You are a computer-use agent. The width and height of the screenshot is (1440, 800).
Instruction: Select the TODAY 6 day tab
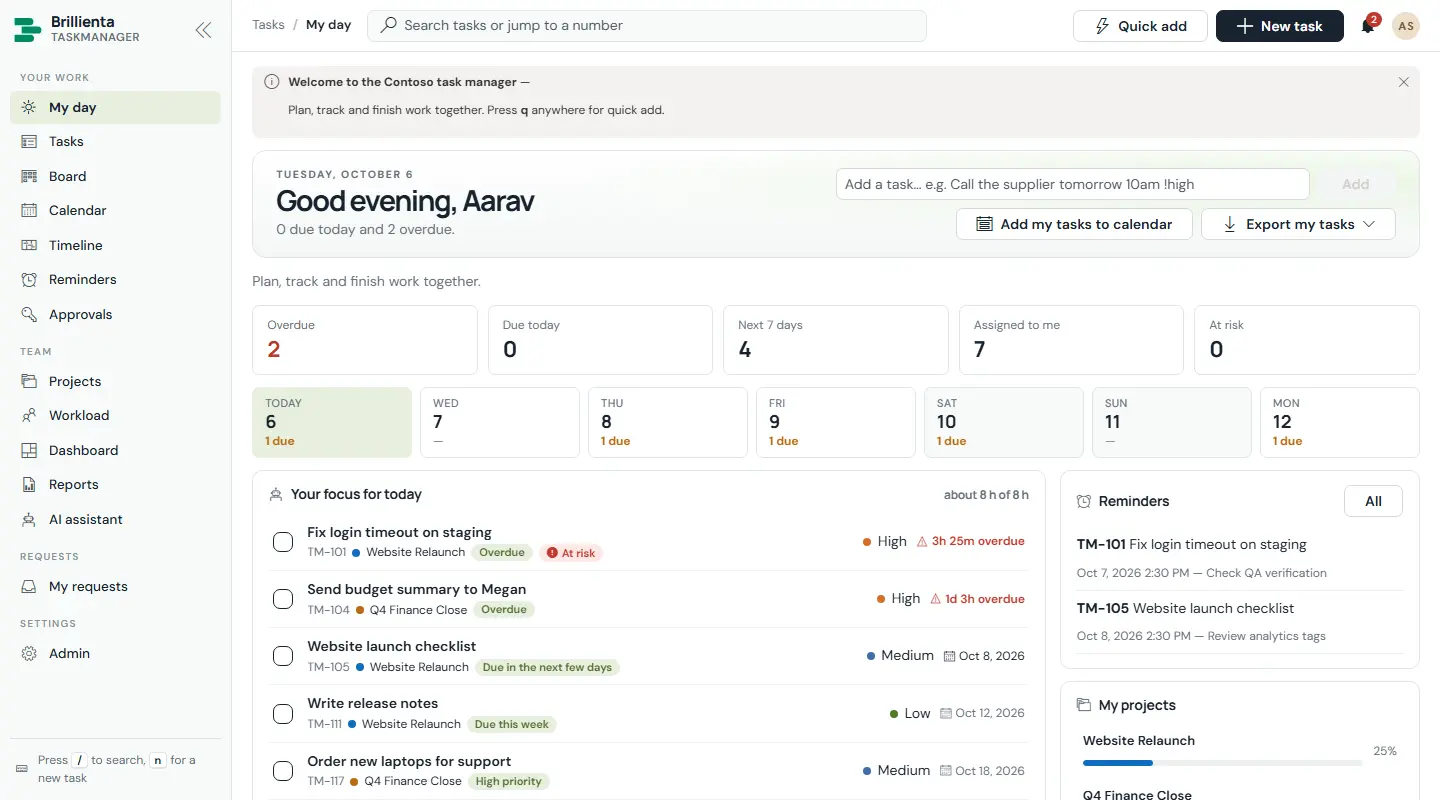[x=332, y=422]
